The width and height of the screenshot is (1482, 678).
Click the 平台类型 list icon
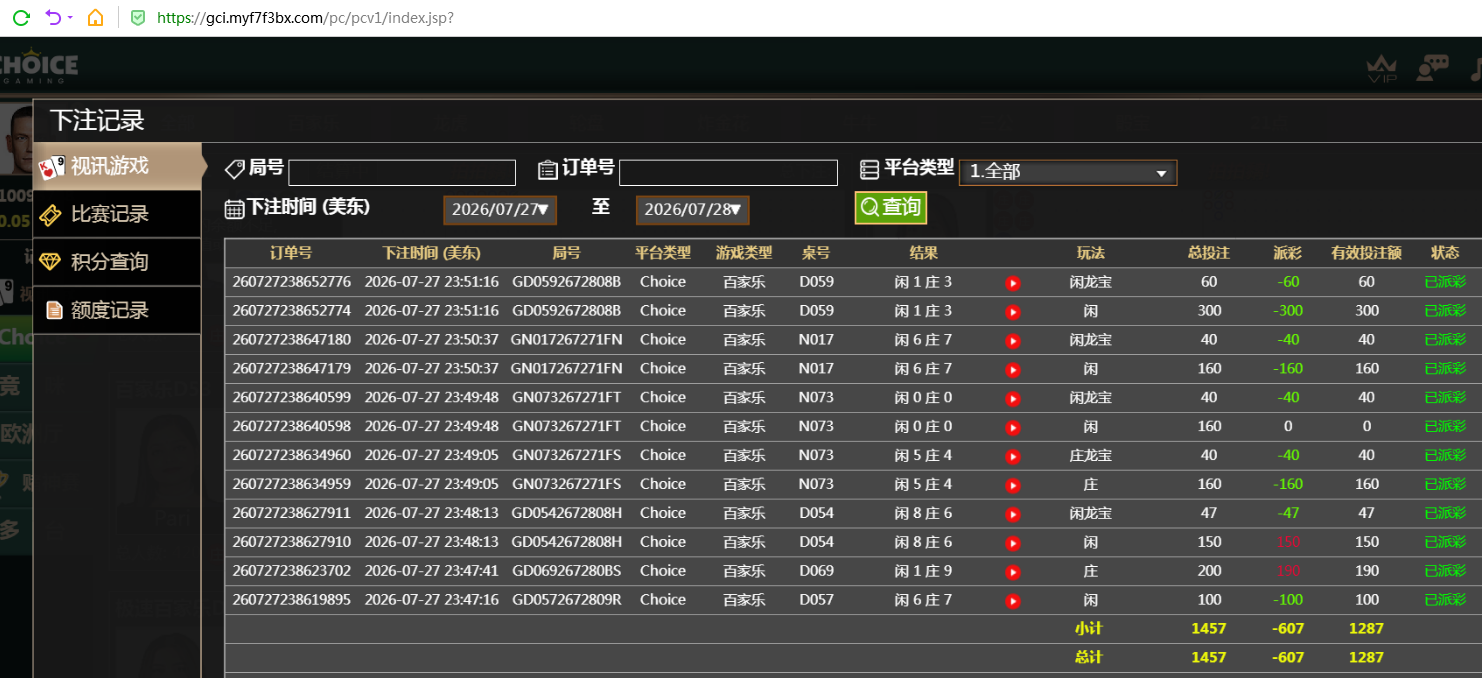tap(870, 170)
